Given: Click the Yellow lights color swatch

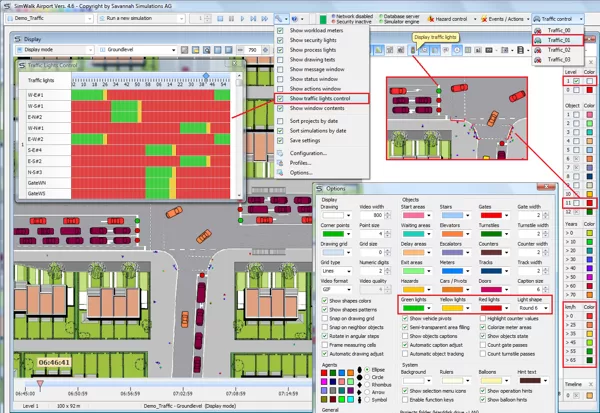Looking at the screenshot, I should tap(452, 308).
